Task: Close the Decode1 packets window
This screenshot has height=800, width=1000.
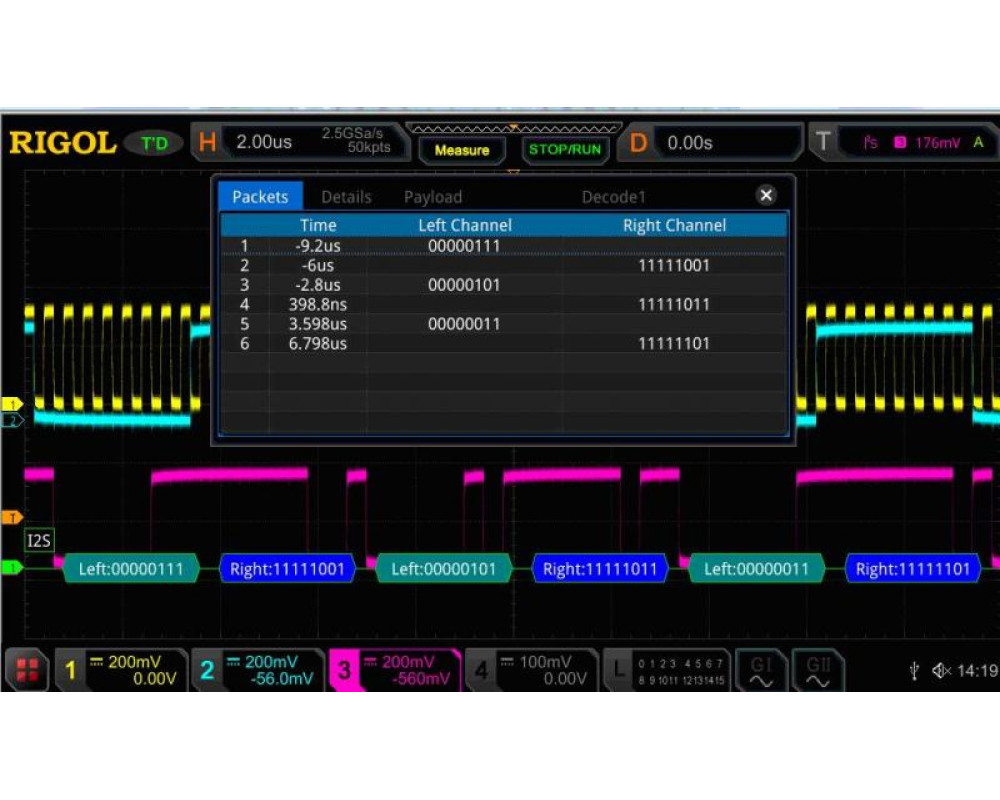Action: click(x=766, y=196)
